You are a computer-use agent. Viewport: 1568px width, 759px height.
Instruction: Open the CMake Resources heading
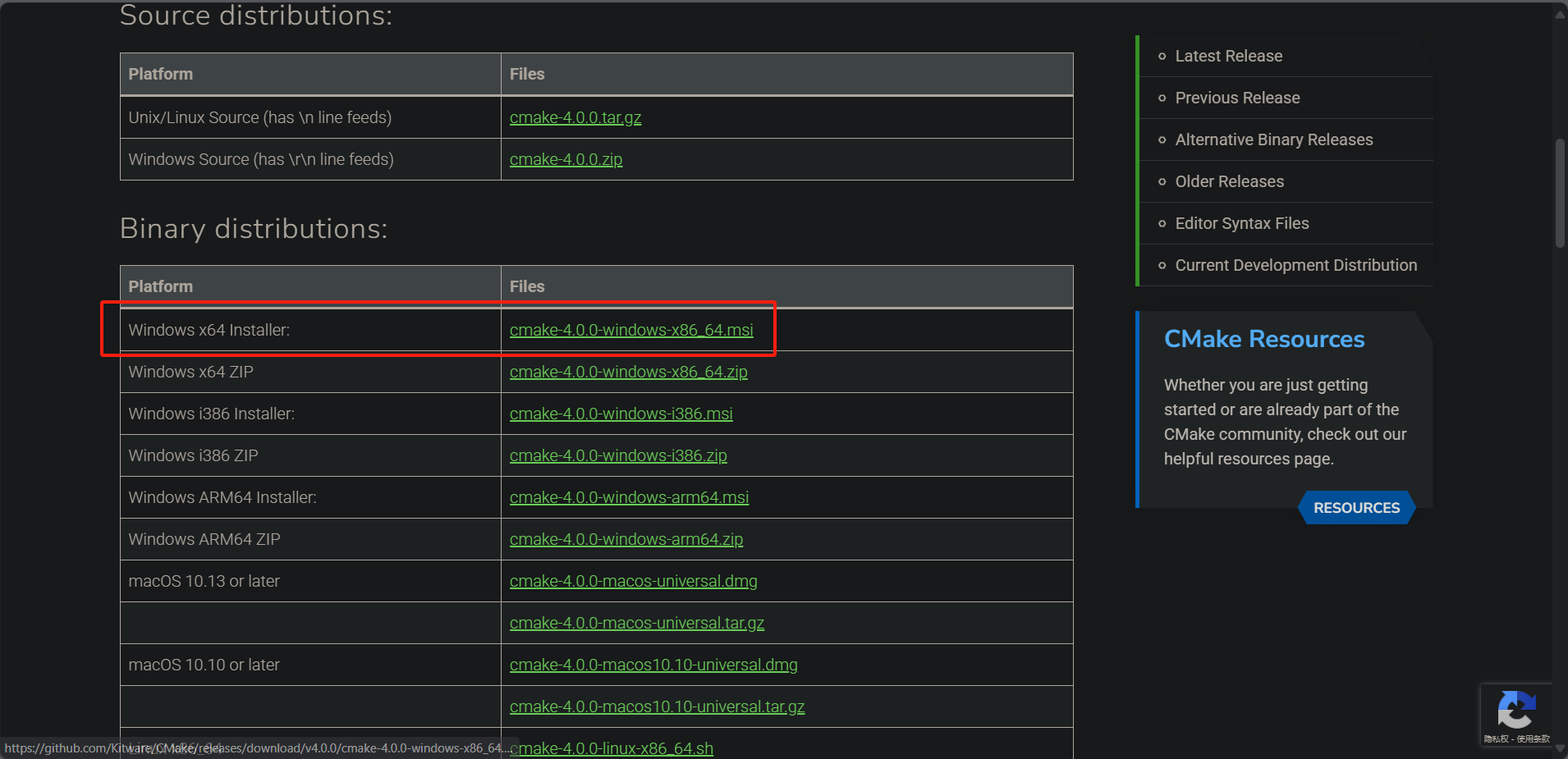pyautogui.click(x=1264, y=339)
